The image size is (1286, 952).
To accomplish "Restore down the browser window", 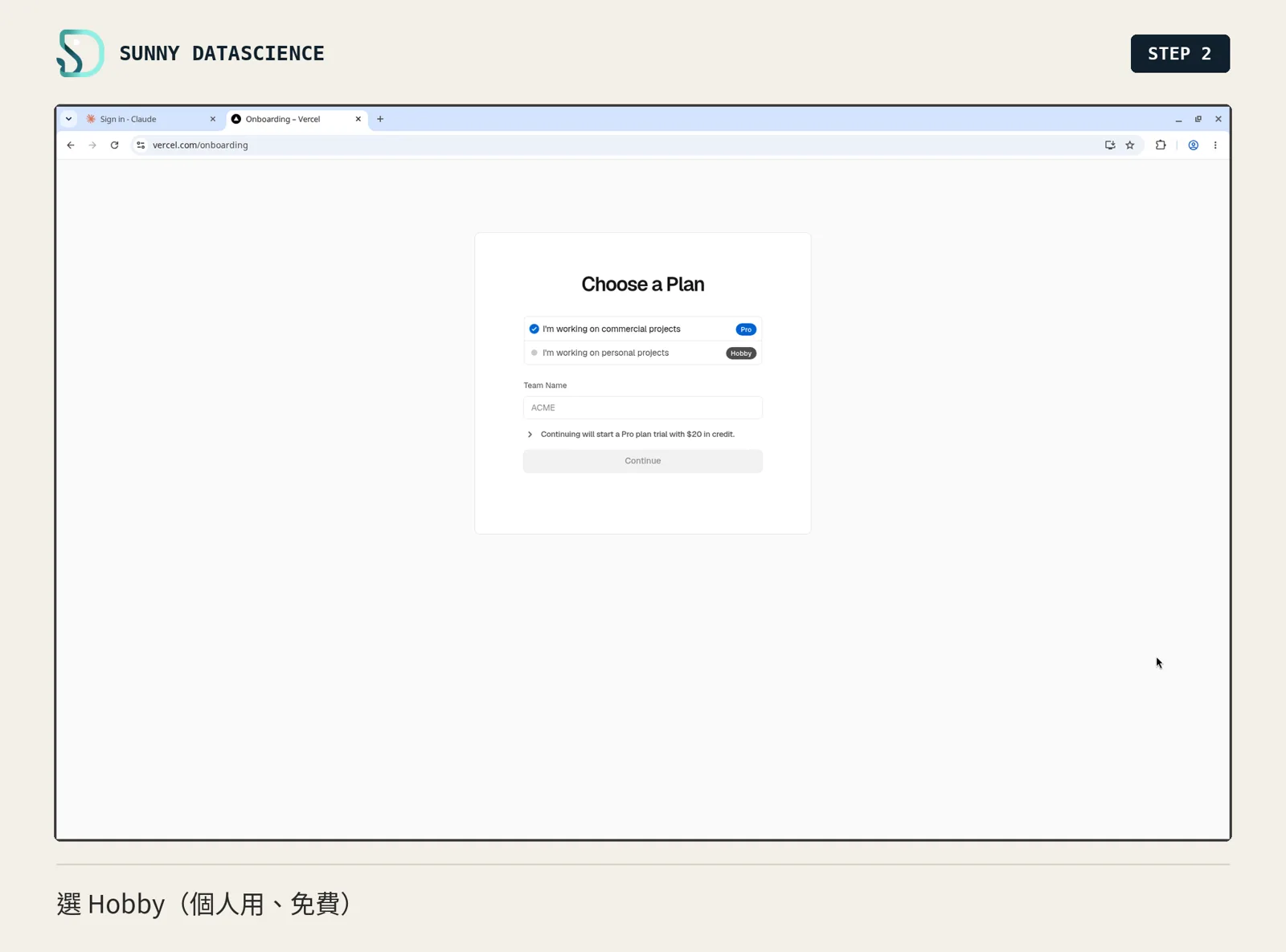I will click(1198, 119).
